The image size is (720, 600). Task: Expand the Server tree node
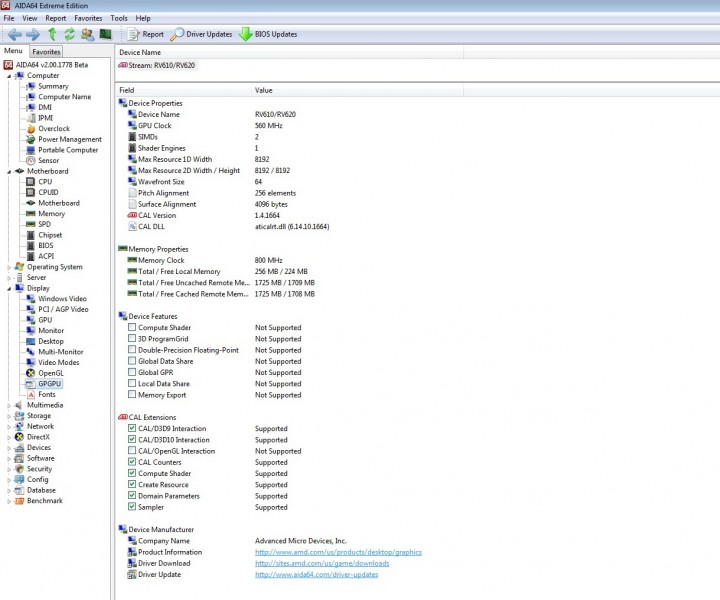pyautogui.click(x=9, y=277)
